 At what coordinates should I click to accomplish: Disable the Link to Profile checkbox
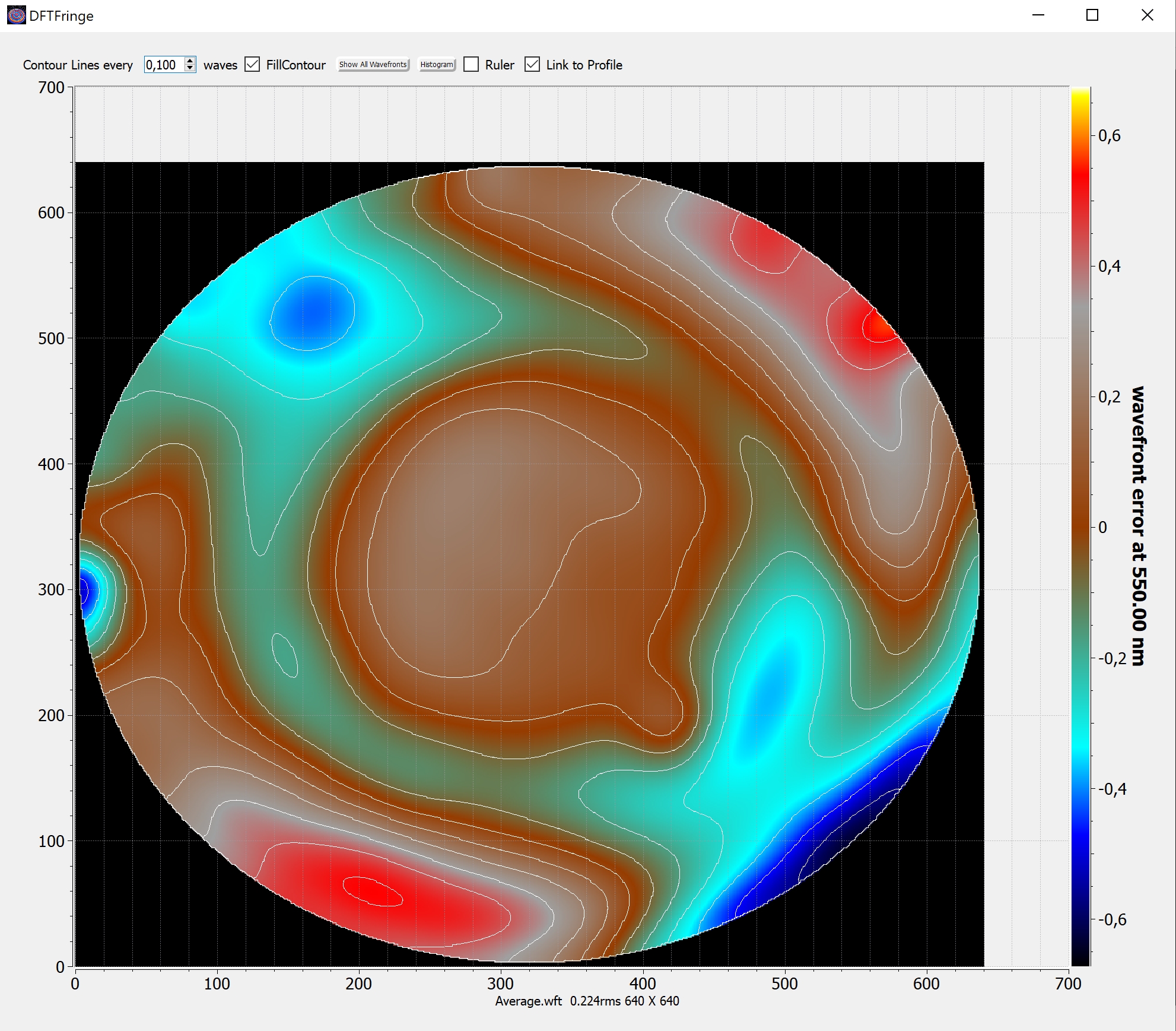click(532, 65)
